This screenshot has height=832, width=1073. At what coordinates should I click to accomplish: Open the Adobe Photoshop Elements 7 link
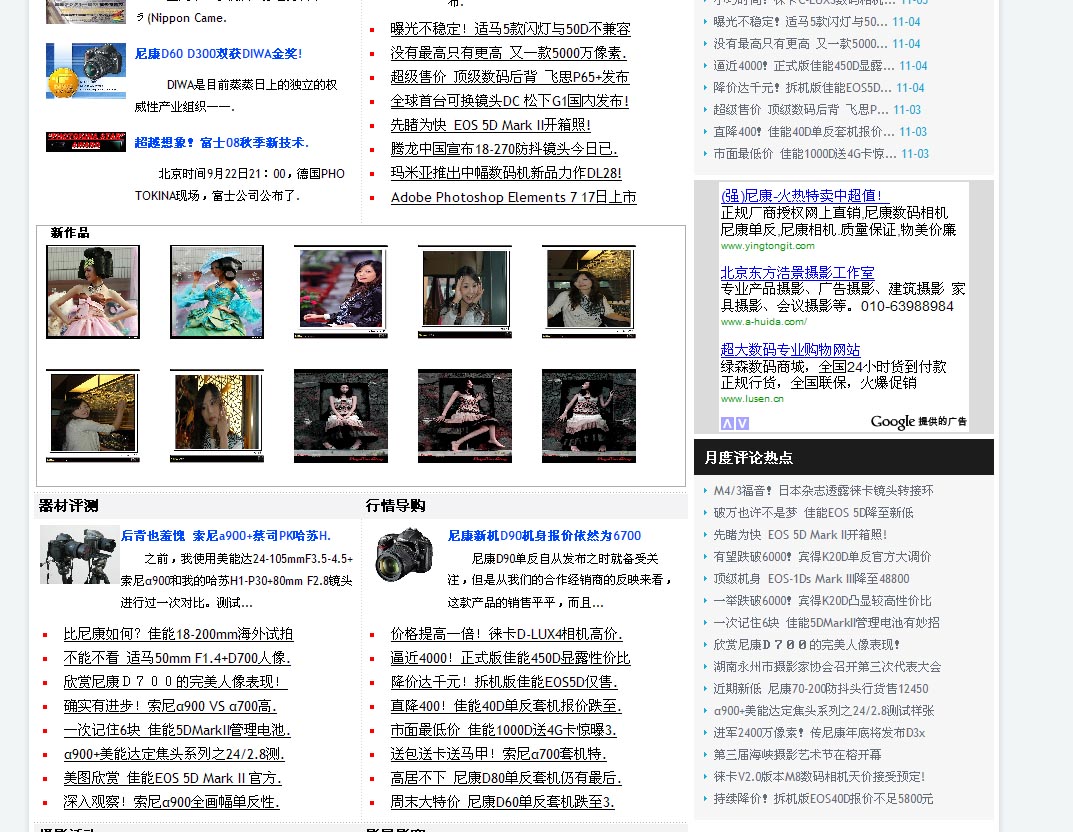[x=513, y=197]
